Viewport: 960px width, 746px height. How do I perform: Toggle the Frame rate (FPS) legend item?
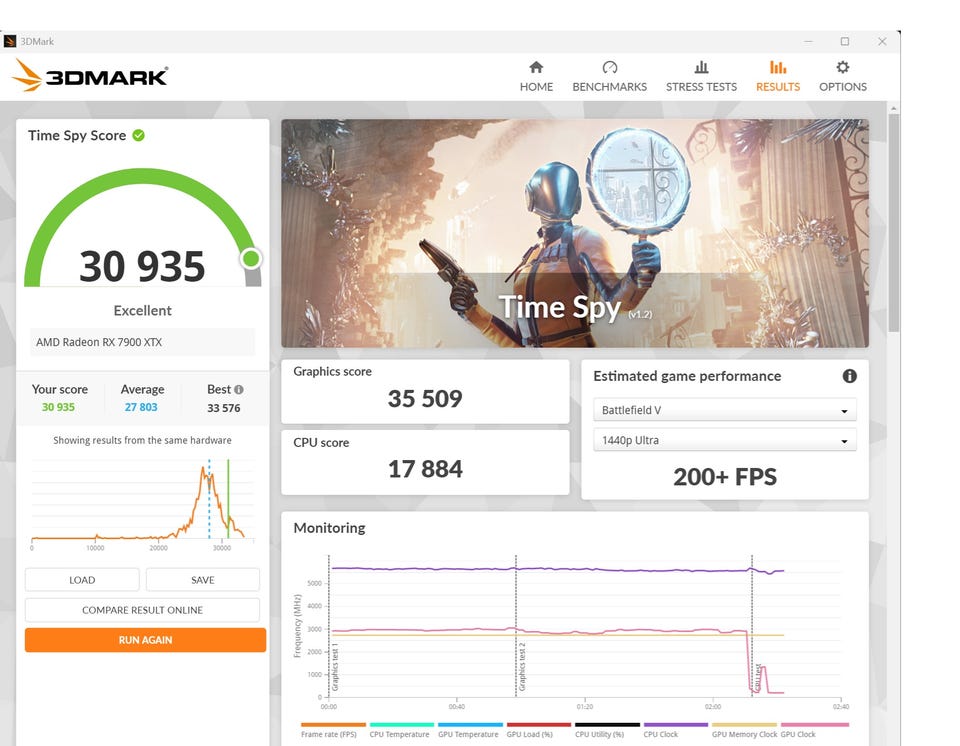click(x=331, y=729)
